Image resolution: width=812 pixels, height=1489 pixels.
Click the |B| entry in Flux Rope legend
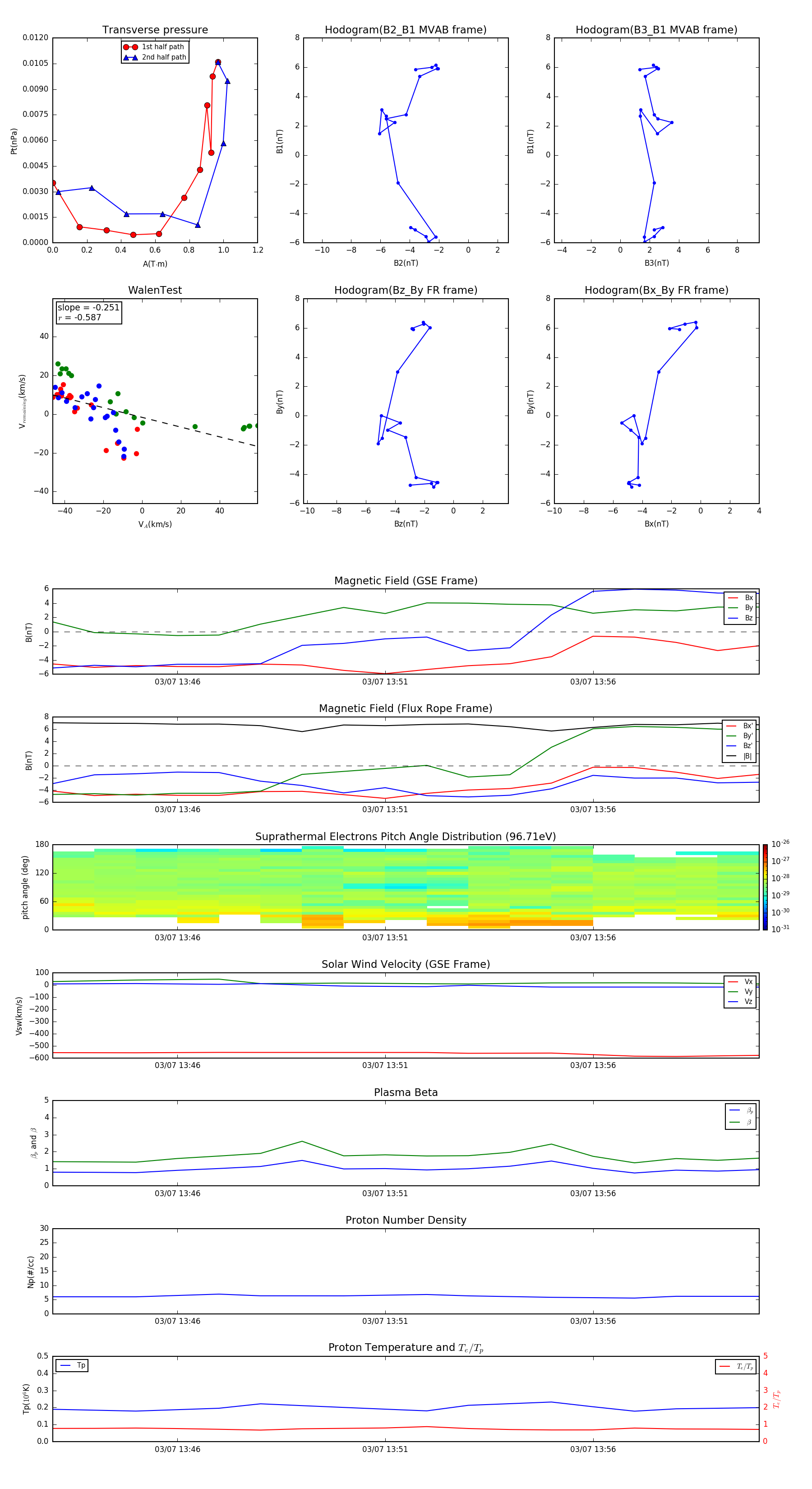tap(740, 756)
